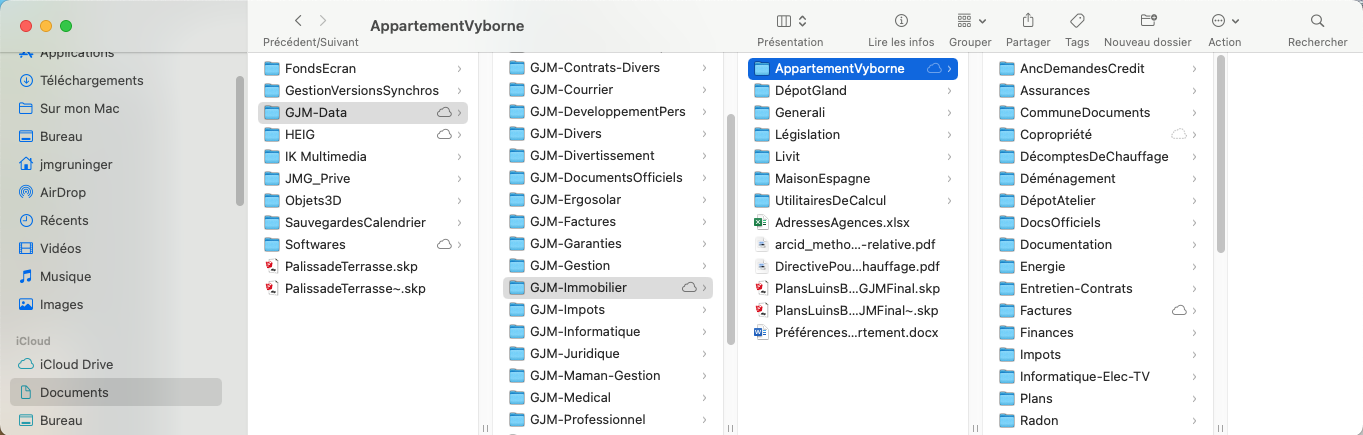
Task: Expand the Législation folder chevron
Action: (949, 134)
